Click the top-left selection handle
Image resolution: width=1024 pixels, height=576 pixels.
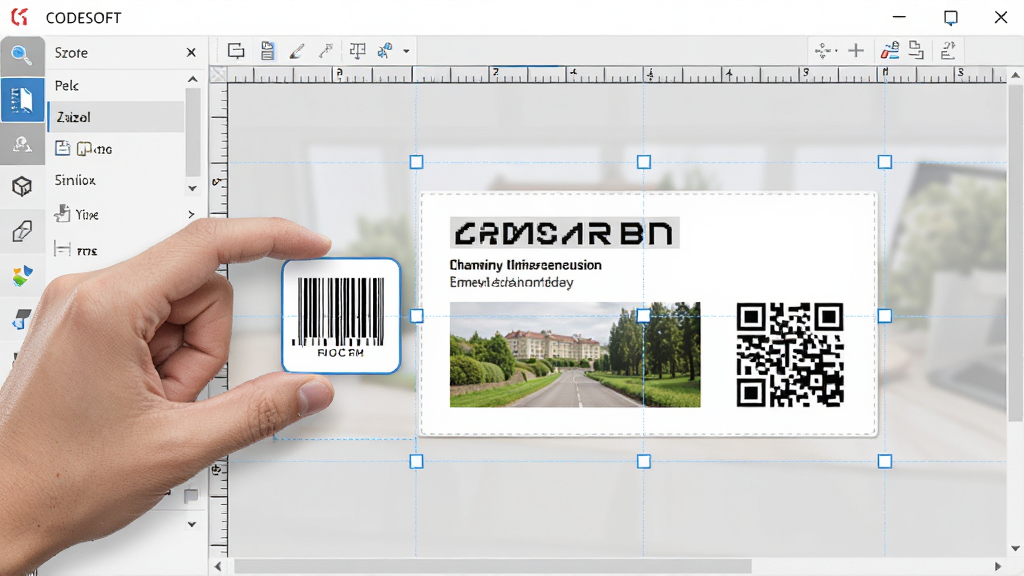coord(416,162)
